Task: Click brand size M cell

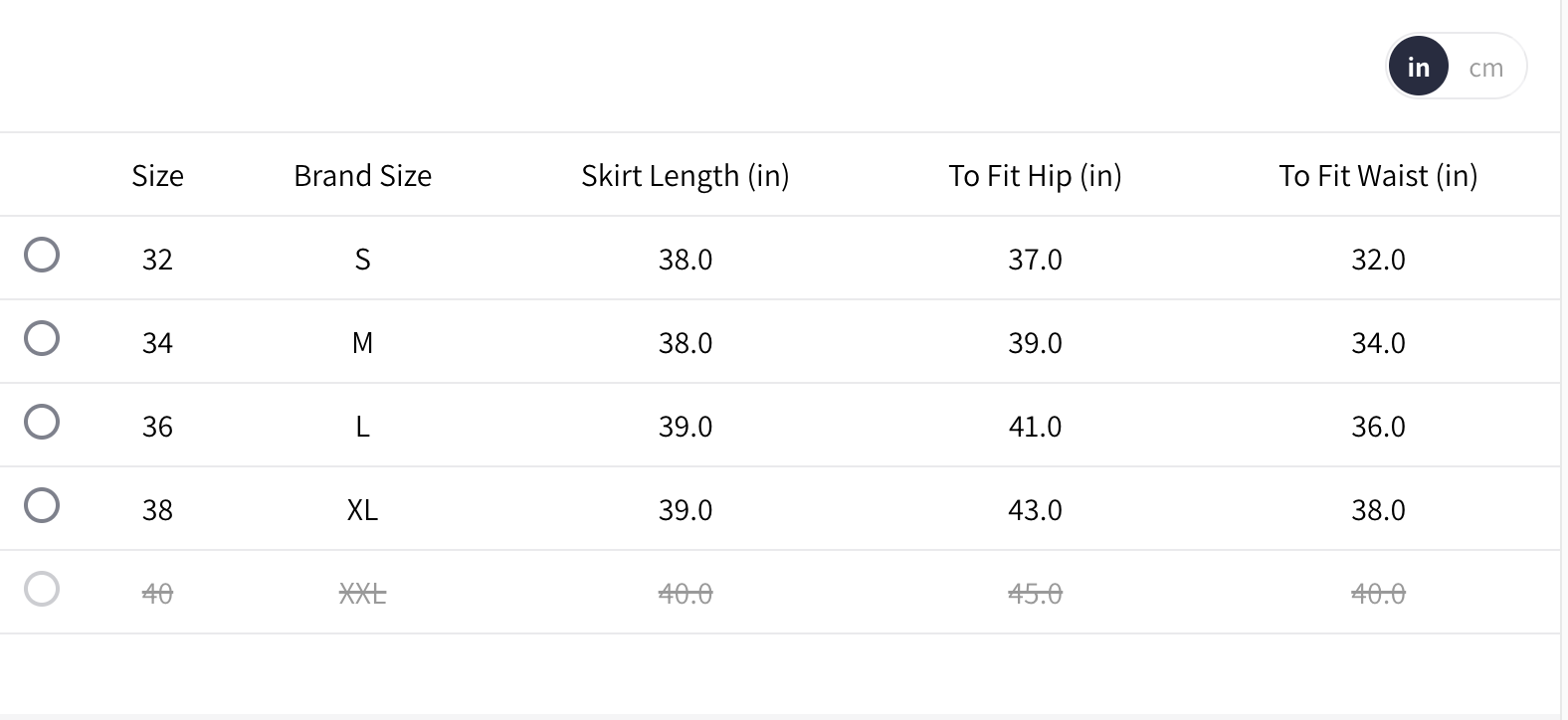Action: click(362, 343)
